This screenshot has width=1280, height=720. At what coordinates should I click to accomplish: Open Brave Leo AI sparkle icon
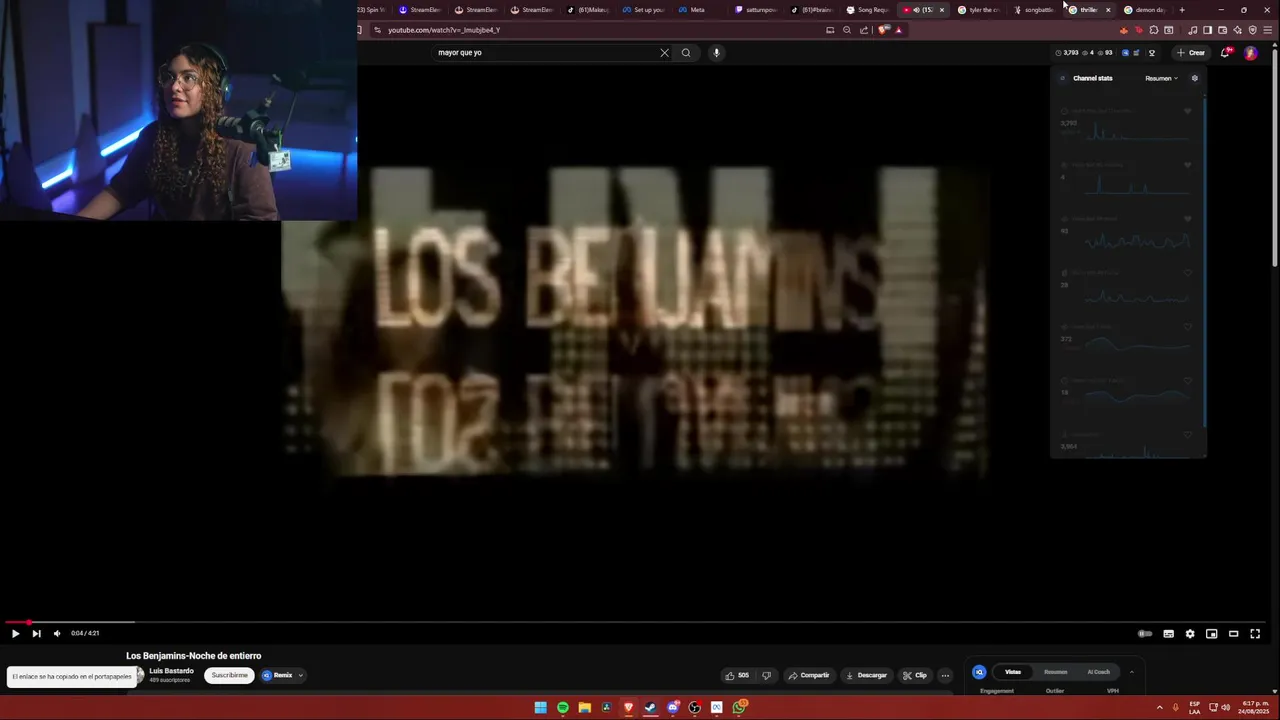(x=1237, y=30)
